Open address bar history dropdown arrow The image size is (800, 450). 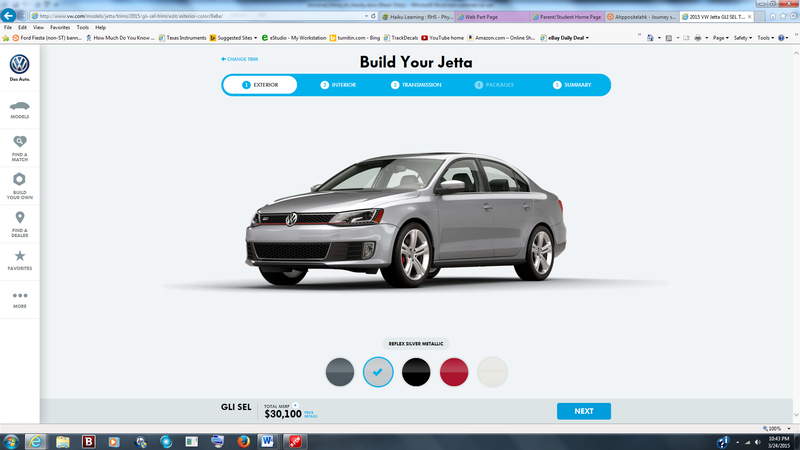(366, 16)
